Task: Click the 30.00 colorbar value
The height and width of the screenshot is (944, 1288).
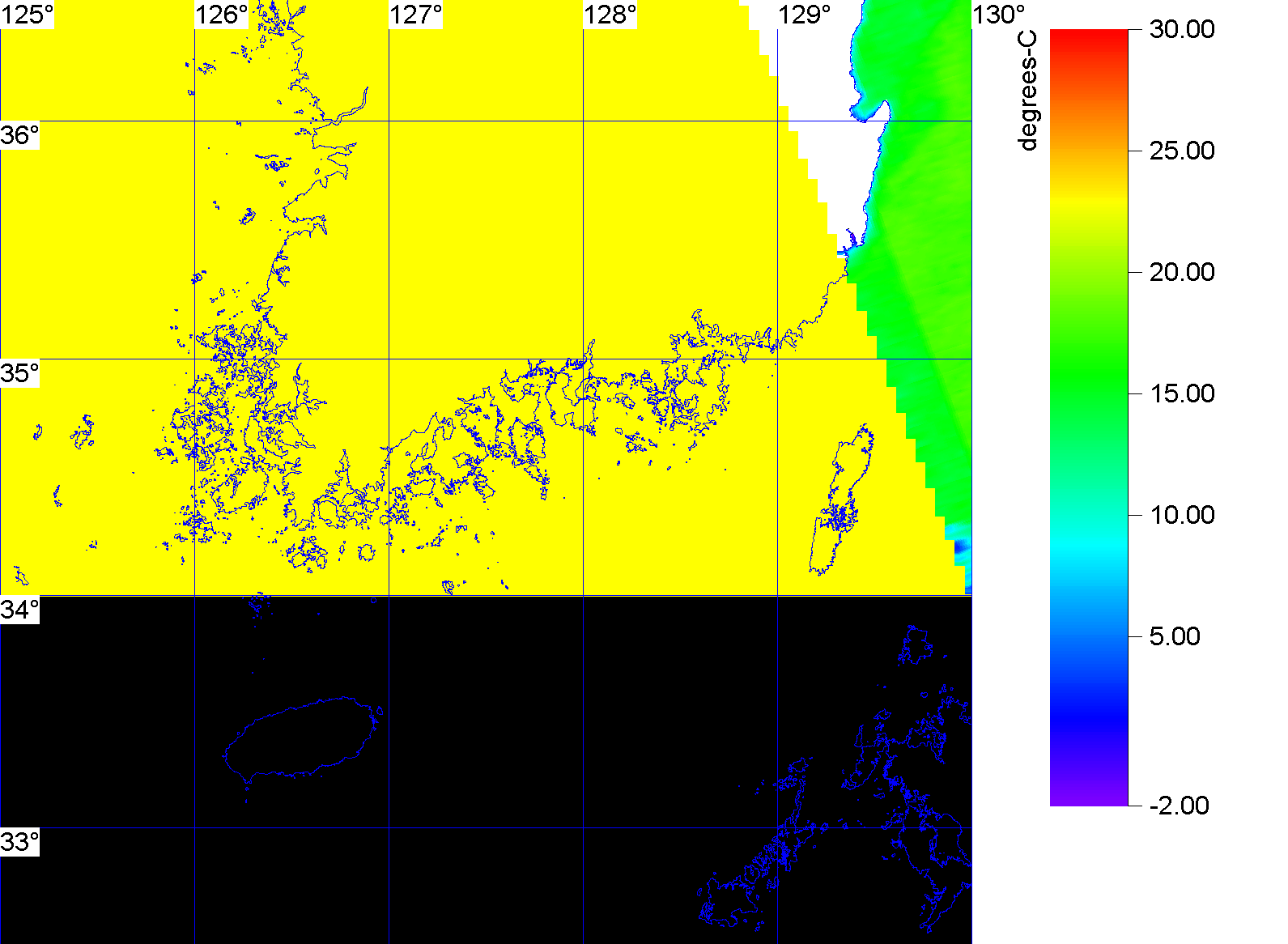Action: tap(1182, 29)
